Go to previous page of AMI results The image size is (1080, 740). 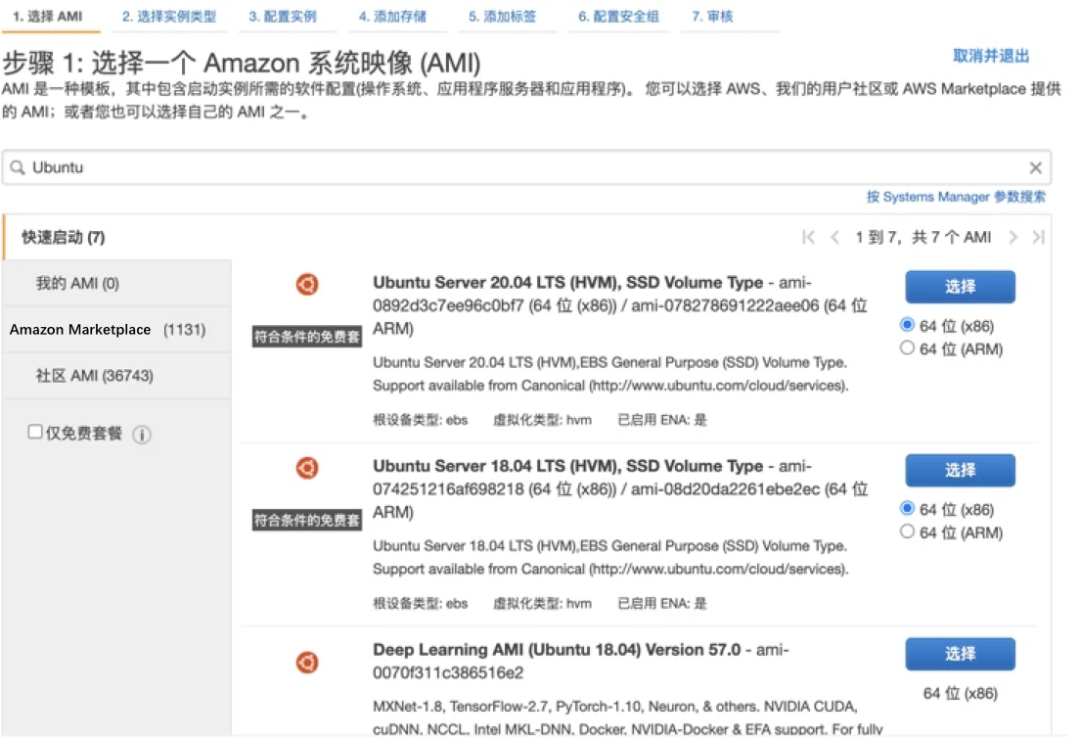835,238
